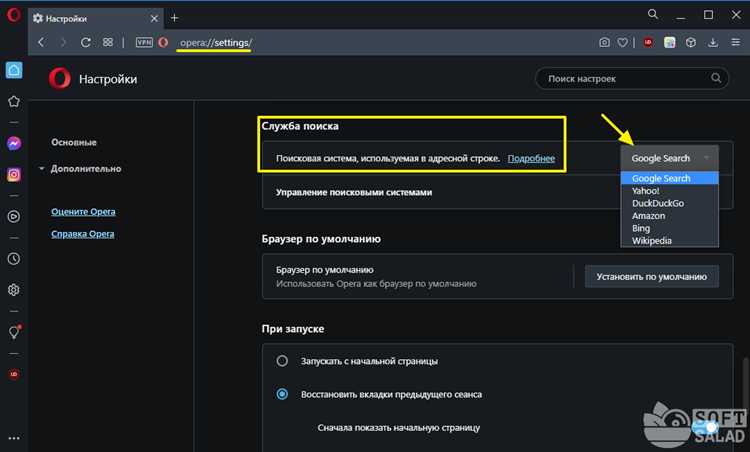Open the sidebar player icon
This screenshot has height=452, width=750.
(14, 217)
